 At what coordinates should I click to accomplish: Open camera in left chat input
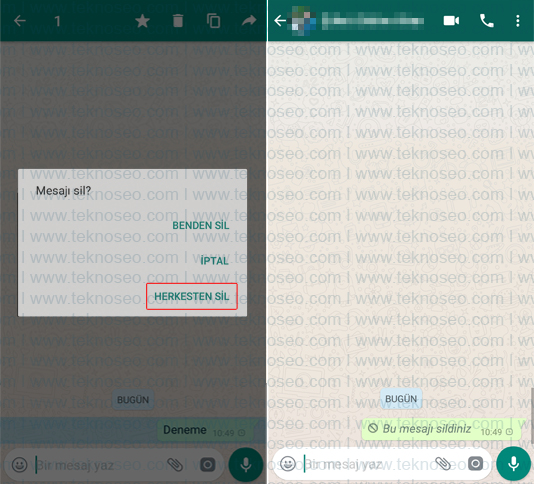[207, 465]
